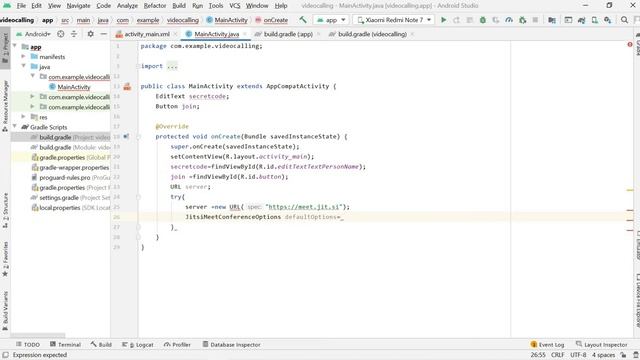This screenshot has width=640, height=360.
Task: Expand the res folder
Action: [24, 117]
